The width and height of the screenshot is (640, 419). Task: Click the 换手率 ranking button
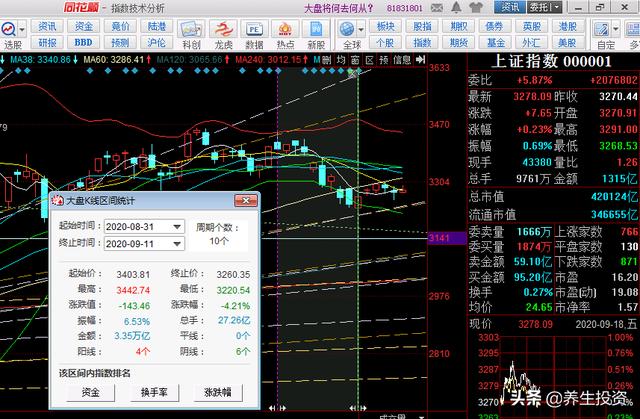coord(154,392)
